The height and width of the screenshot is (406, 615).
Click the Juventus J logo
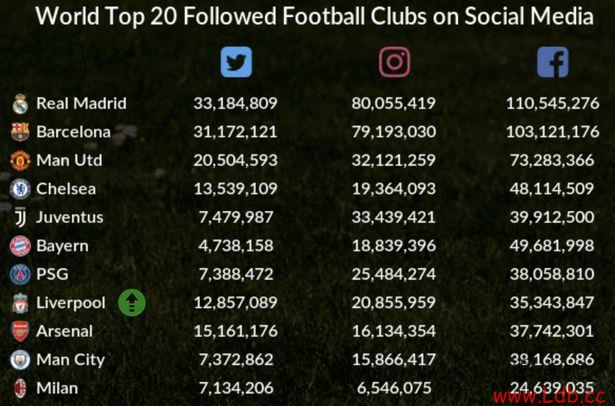tap(21, 217)
